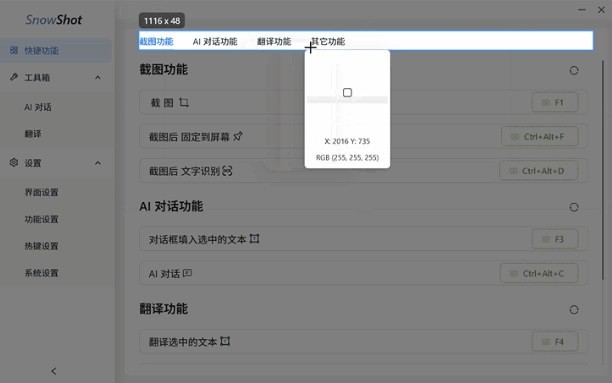Switch to the 翻译功能 tab

pos(274,41)
